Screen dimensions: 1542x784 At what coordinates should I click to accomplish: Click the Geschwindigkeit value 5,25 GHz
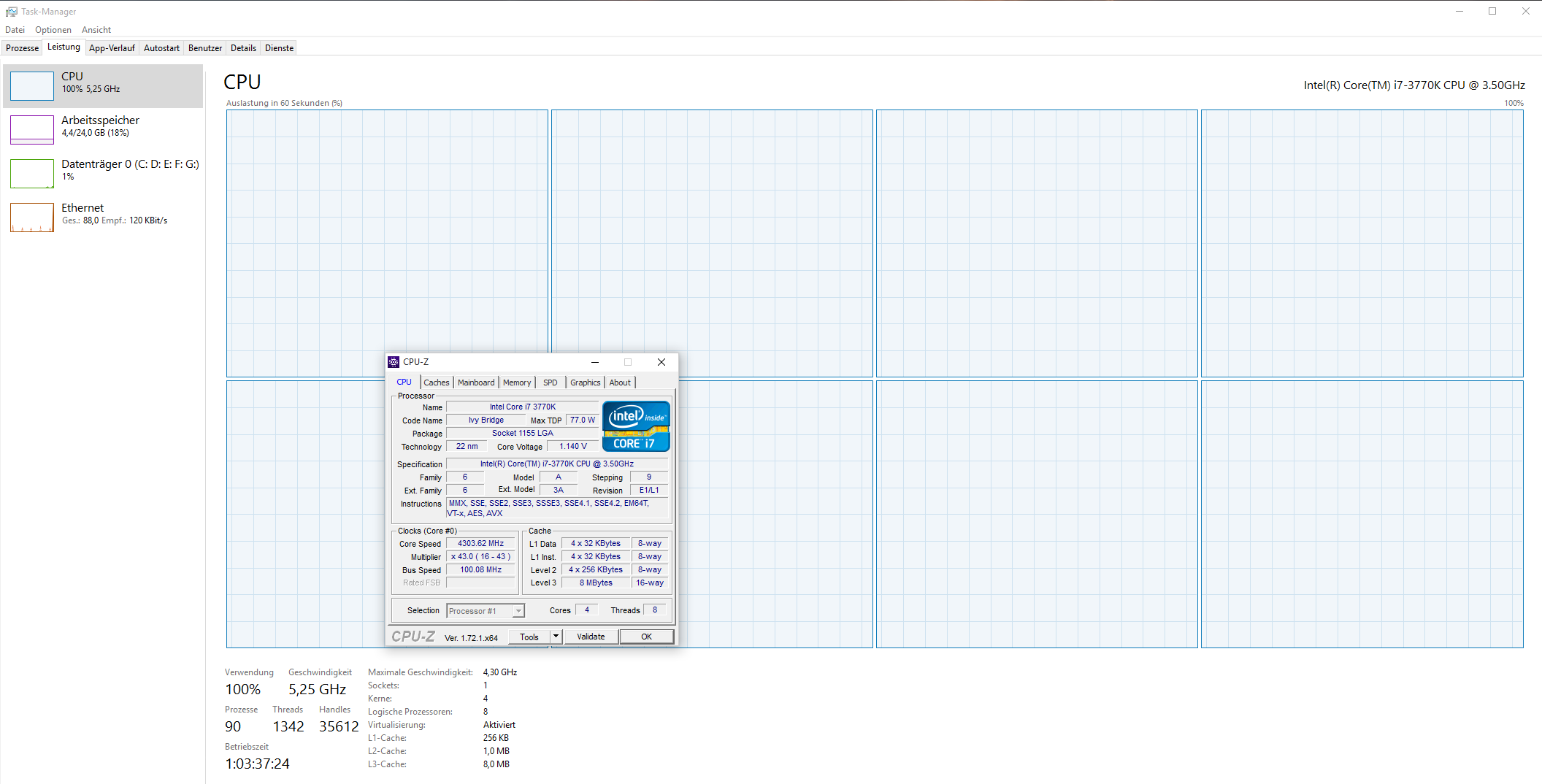click(317, 690)
